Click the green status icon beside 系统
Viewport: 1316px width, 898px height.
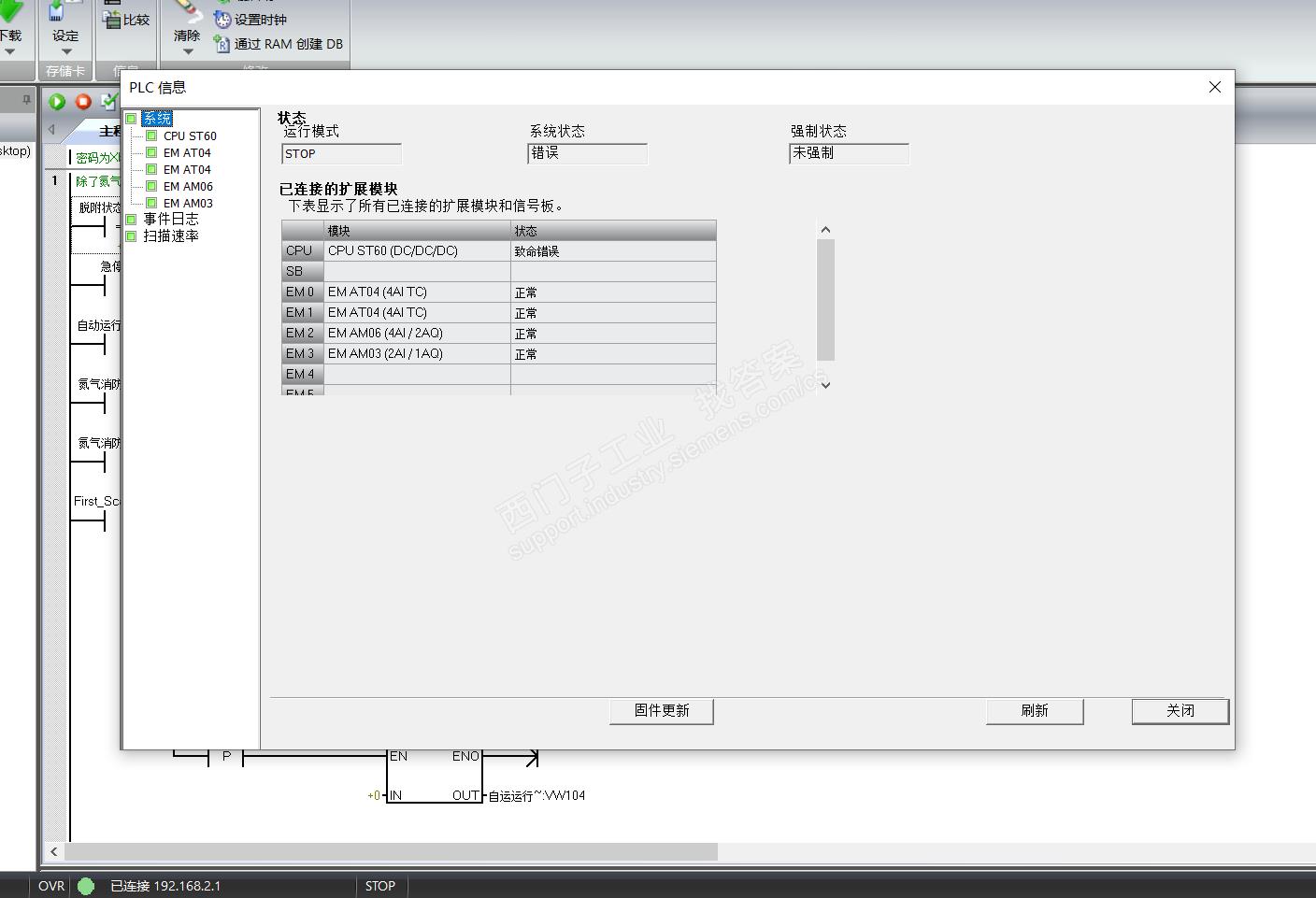point(132,119)
